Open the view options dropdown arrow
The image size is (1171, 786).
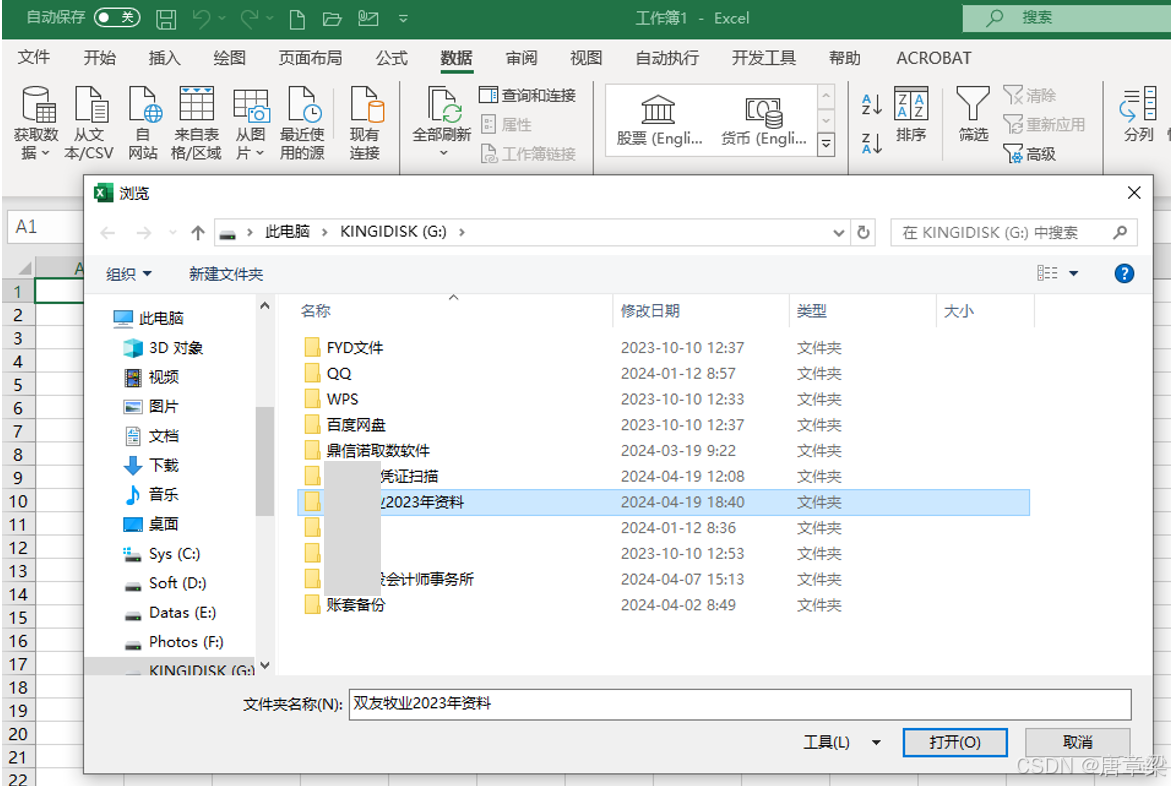[x=1074, y=273]
